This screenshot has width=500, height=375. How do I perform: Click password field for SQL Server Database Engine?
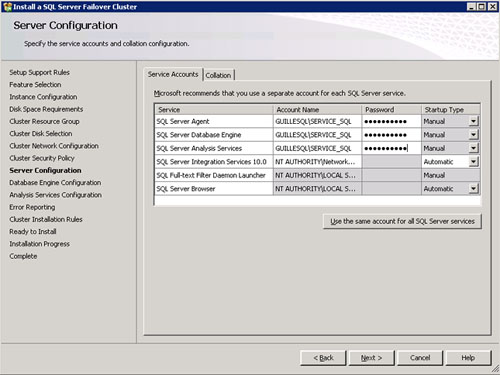click(x=391, y=135)
